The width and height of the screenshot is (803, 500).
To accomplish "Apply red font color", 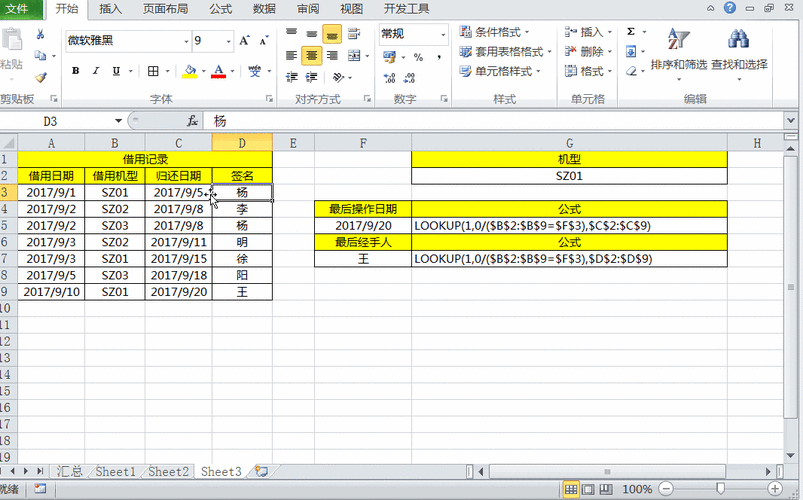I will click(x=219, y=71).
